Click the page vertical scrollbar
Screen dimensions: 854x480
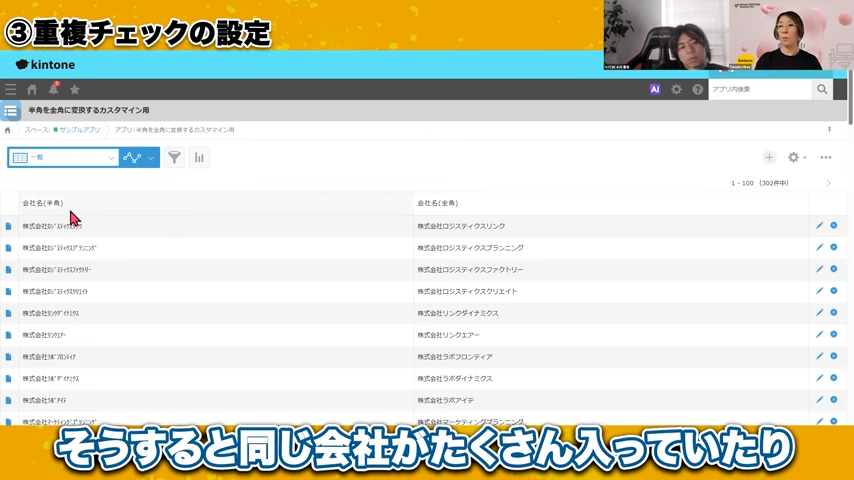coord(850,100)
